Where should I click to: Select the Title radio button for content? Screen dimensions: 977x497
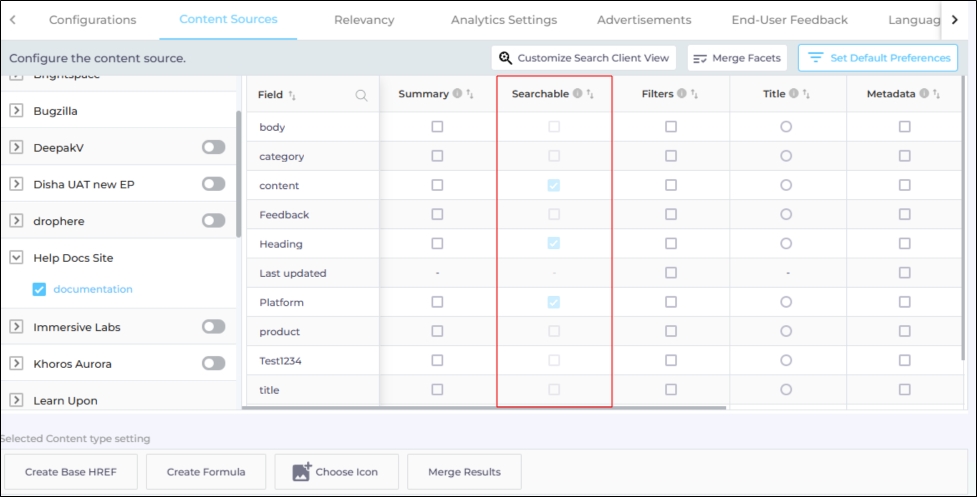(x=786, y=185)
